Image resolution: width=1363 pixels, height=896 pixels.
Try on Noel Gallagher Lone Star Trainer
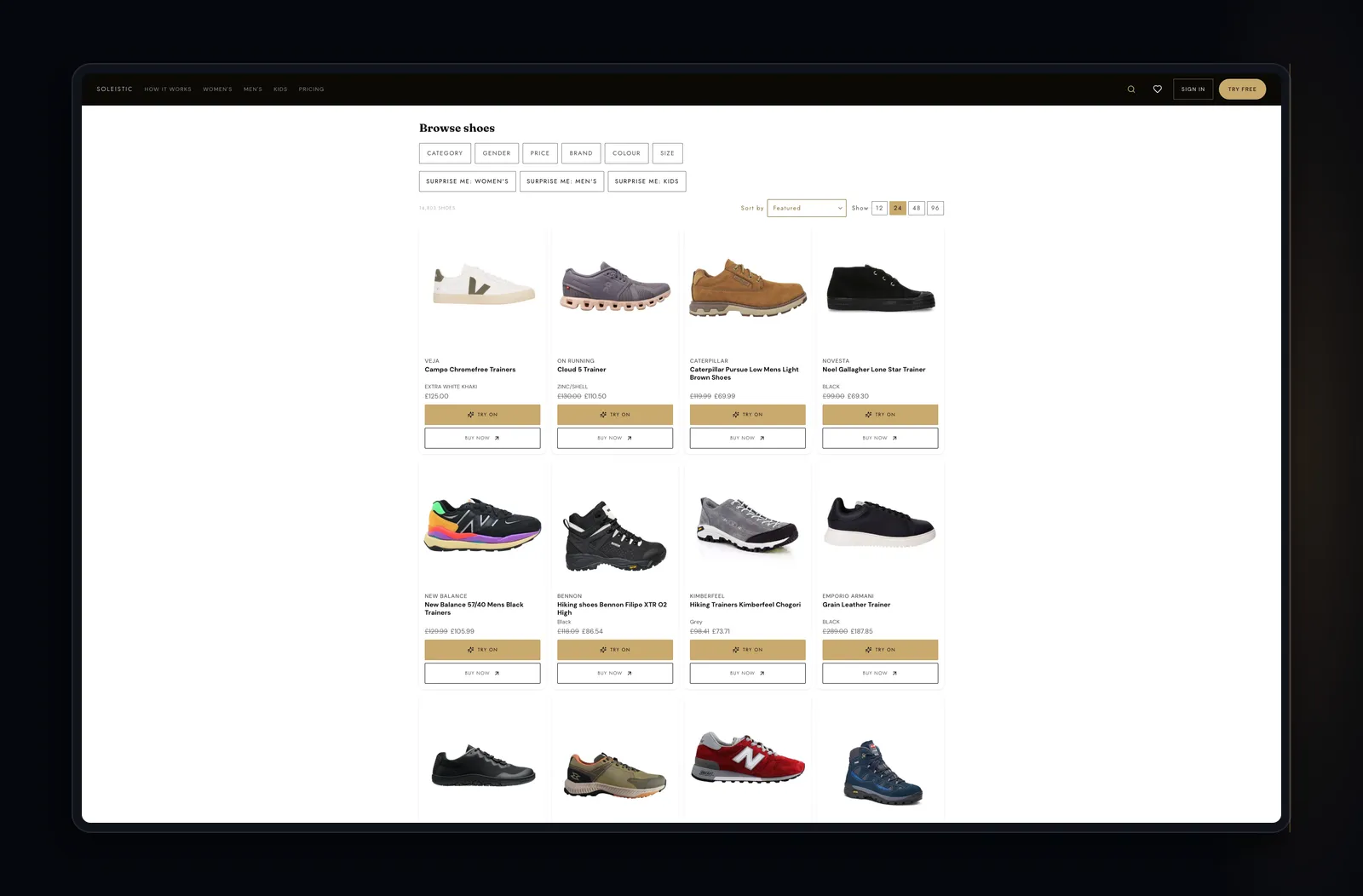[x=880, y=415]
